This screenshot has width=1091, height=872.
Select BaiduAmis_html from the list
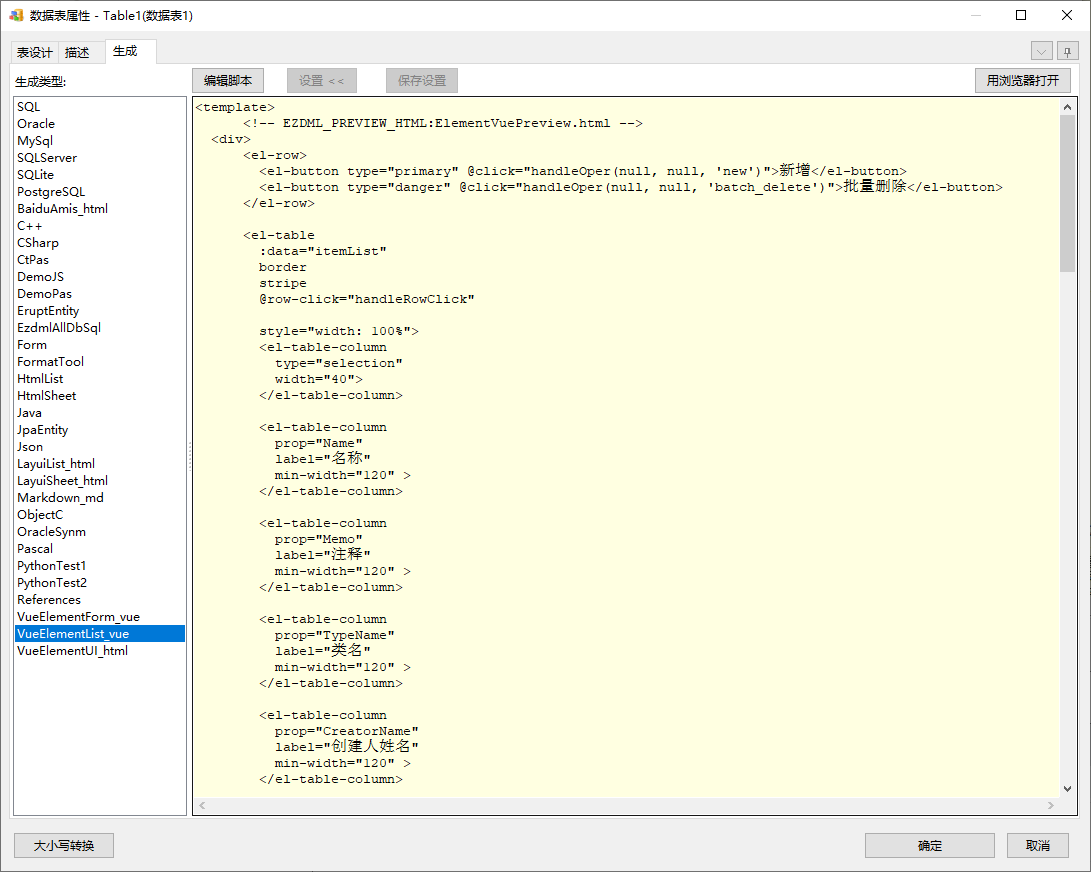click(62, 209)
